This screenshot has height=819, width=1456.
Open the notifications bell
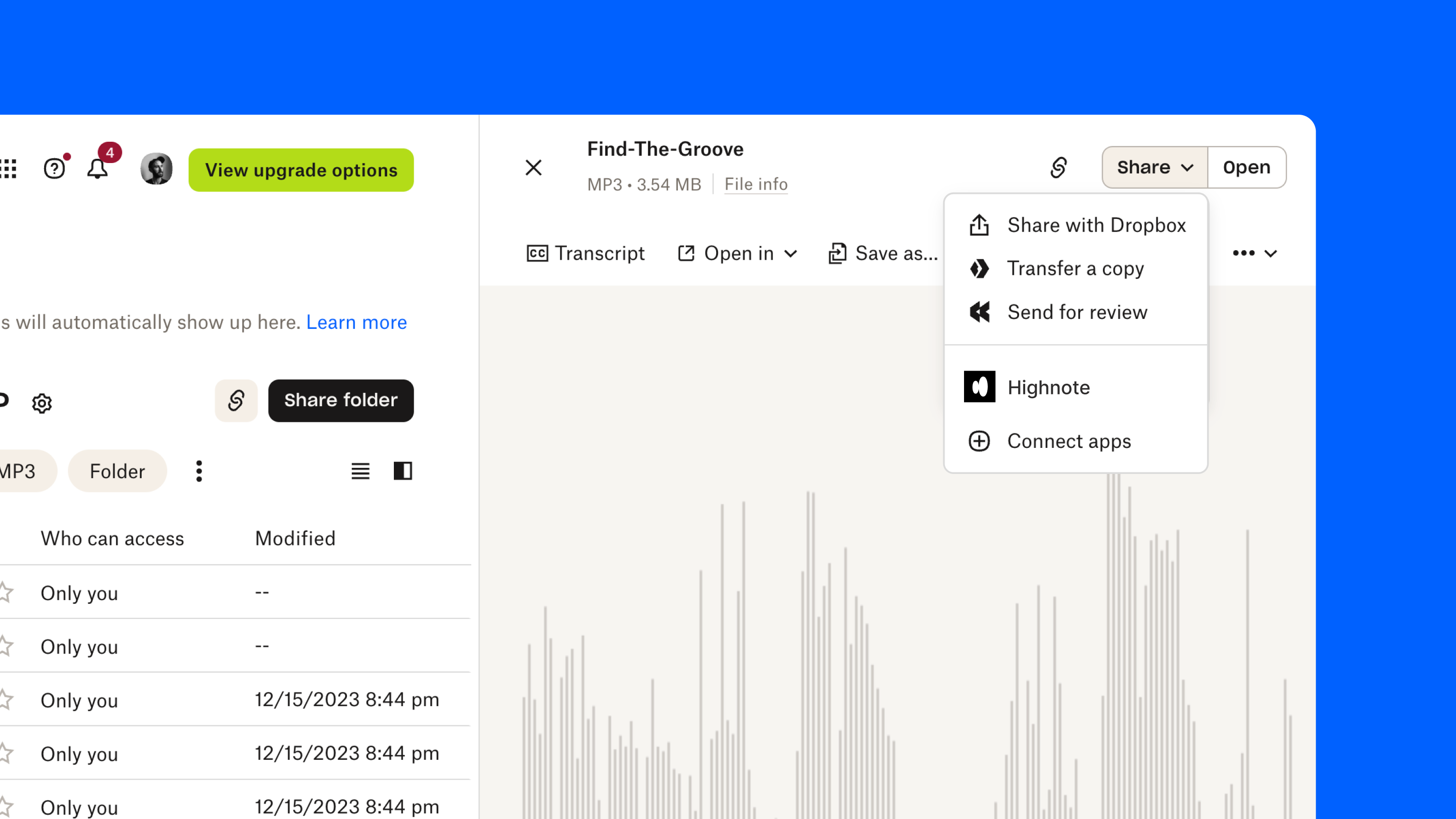coord(98,168)
